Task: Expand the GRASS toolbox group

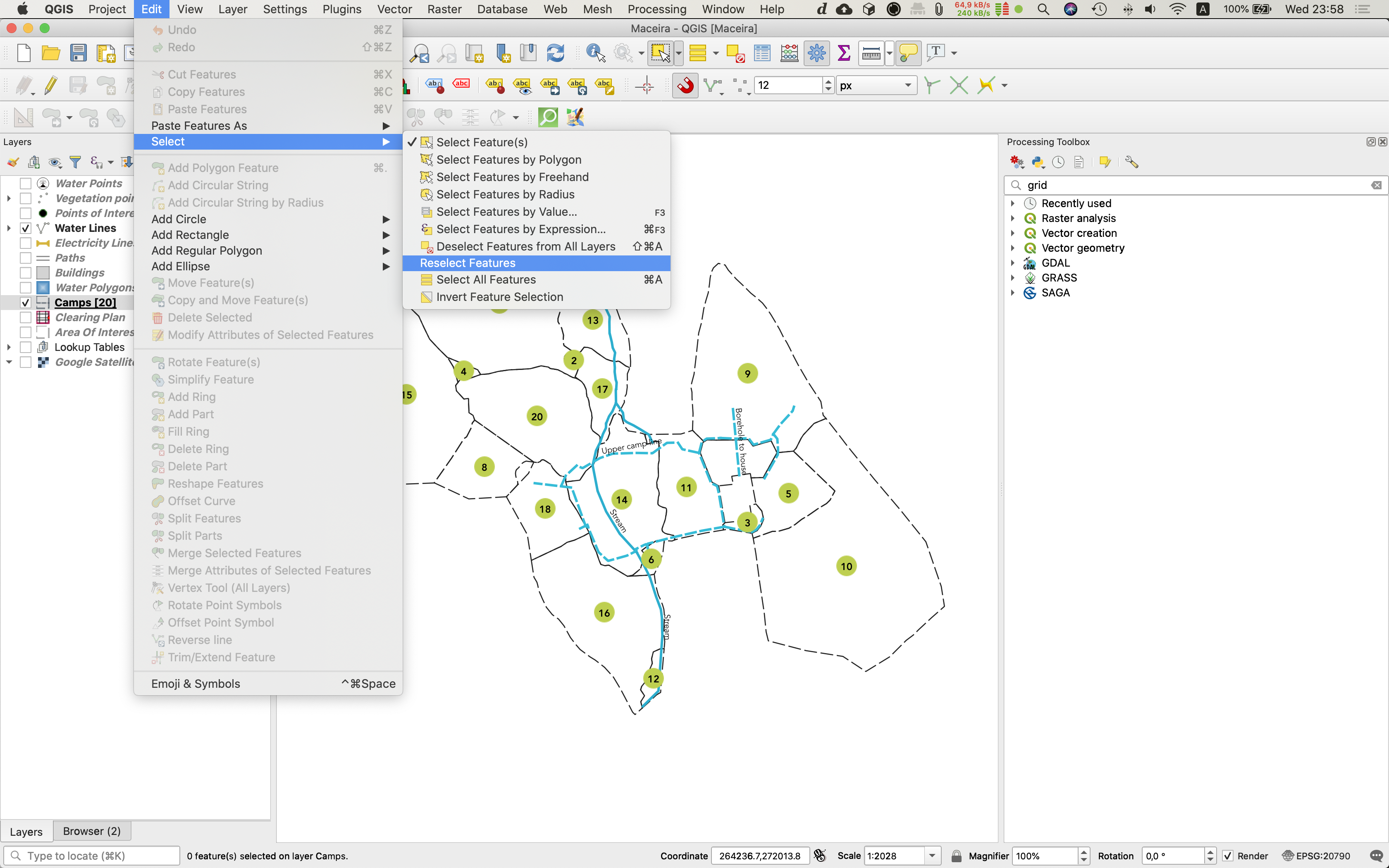Action: [1012, 278]
